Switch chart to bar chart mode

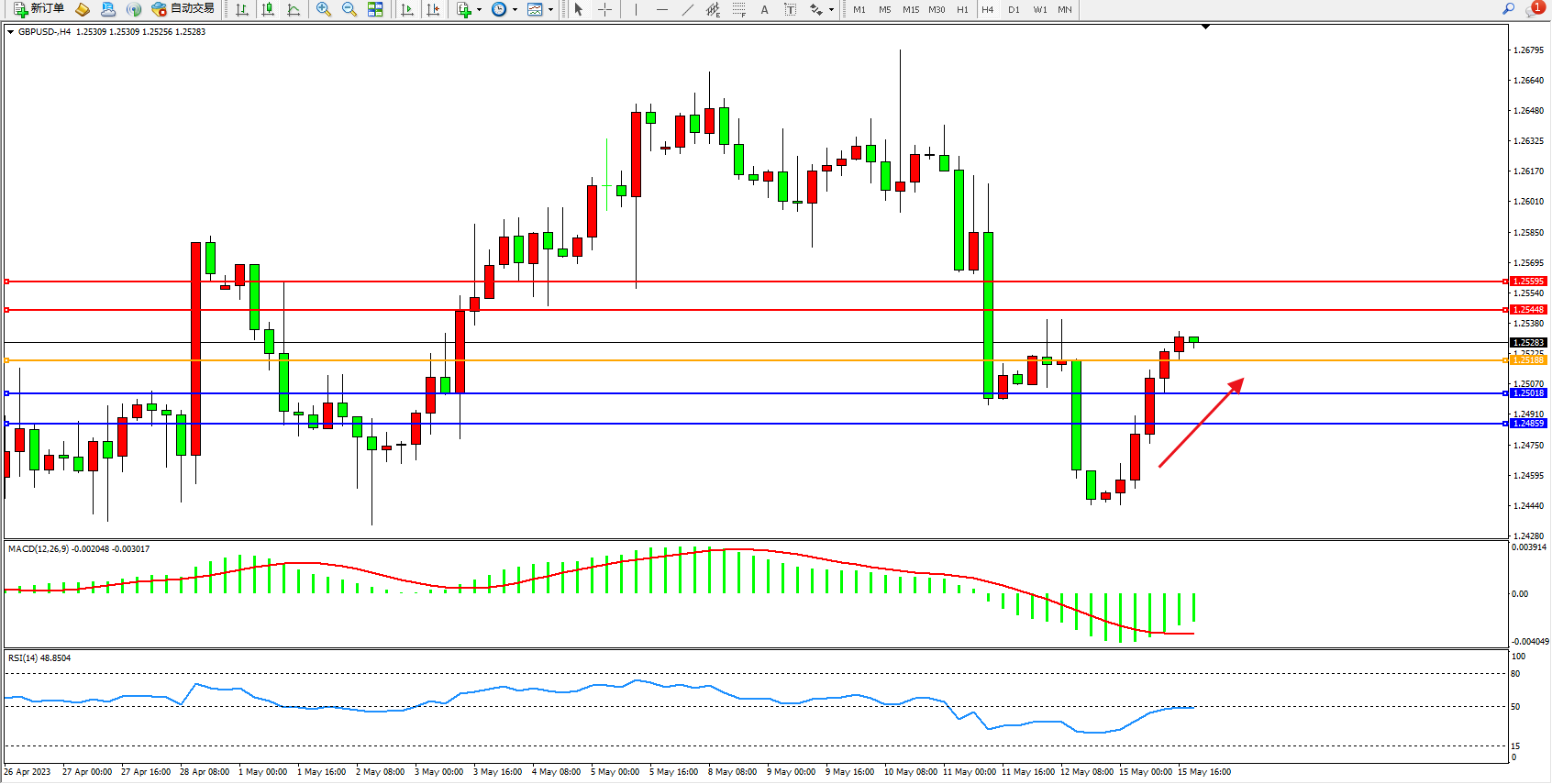pyautogui.click(x=242, y=9)
